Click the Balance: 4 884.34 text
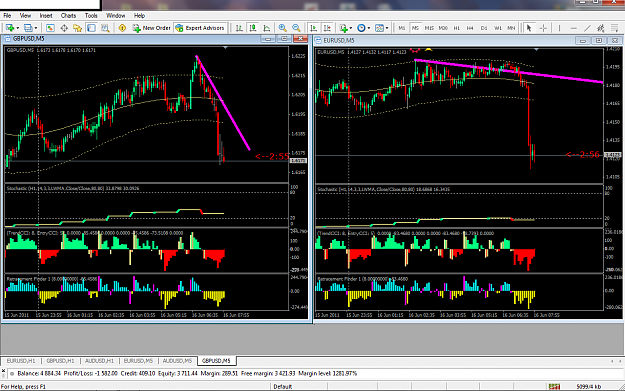Viewport: 625px width, 391px height. click(x=39, y=373)
